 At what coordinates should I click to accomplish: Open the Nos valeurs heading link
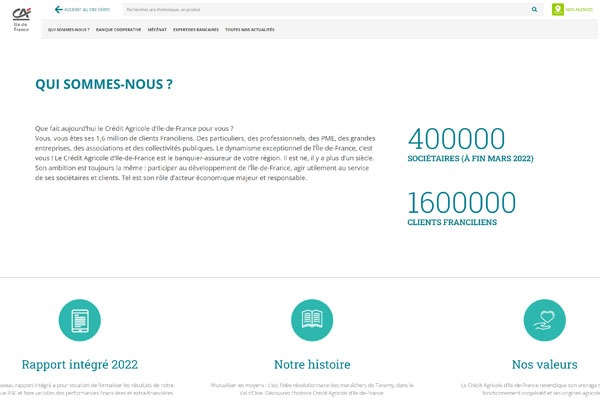click(x=545, y=364)
